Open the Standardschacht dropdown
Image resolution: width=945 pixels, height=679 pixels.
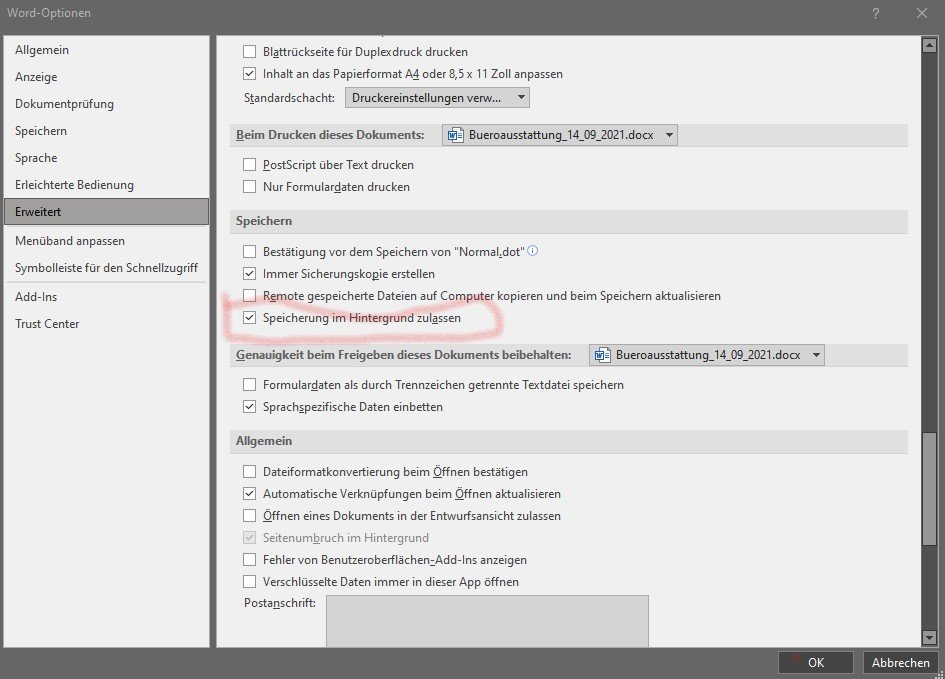tap(437, 98)
